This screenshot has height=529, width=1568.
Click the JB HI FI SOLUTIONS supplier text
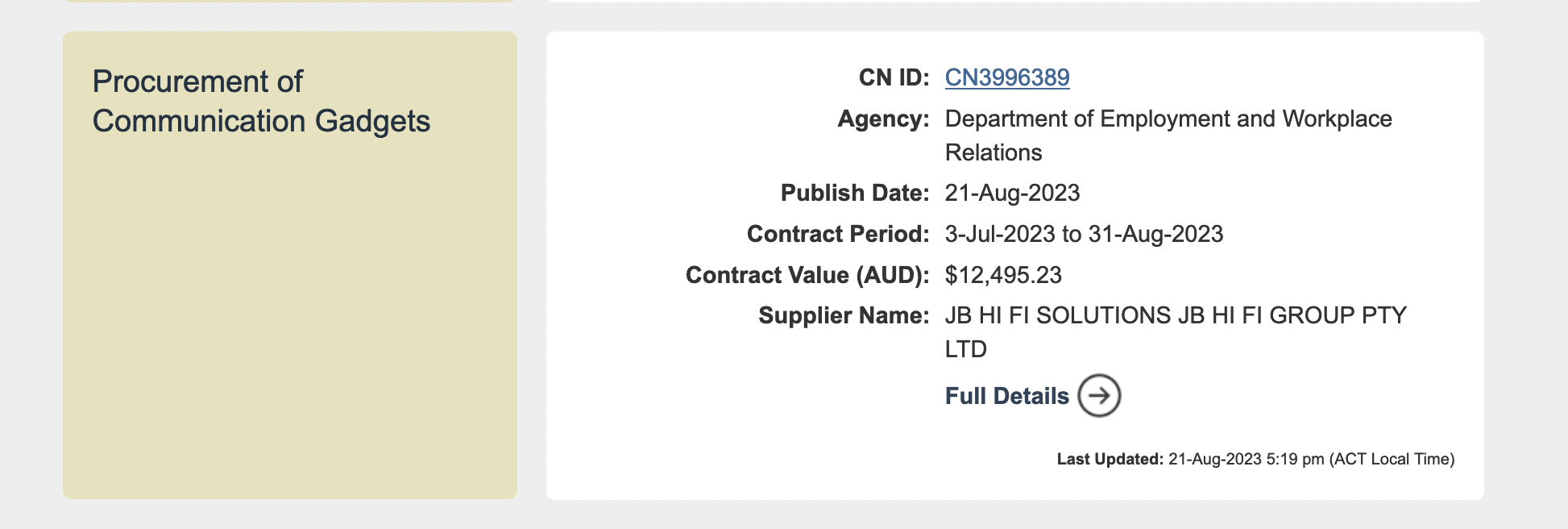[1058, 315]
